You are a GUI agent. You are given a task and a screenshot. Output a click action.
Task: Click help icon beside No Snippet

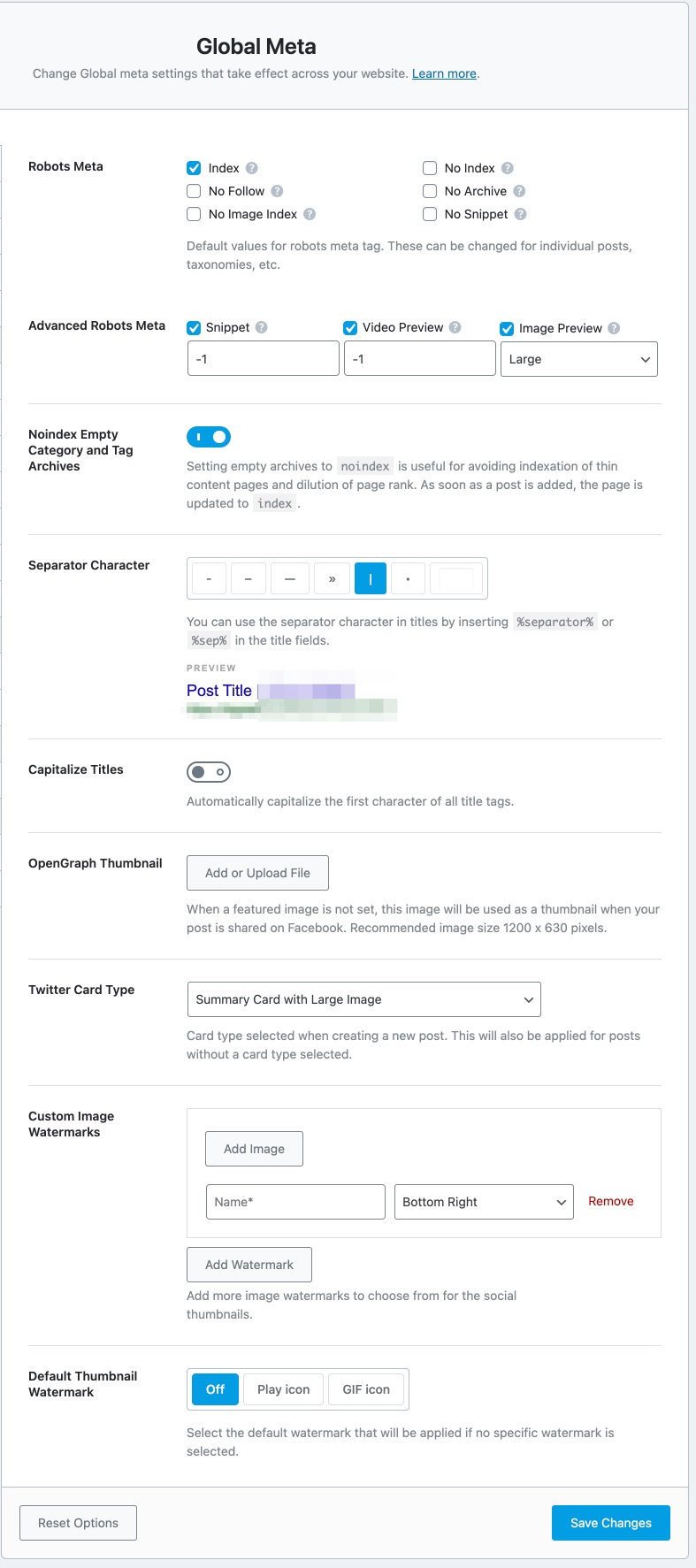(520, 214)
